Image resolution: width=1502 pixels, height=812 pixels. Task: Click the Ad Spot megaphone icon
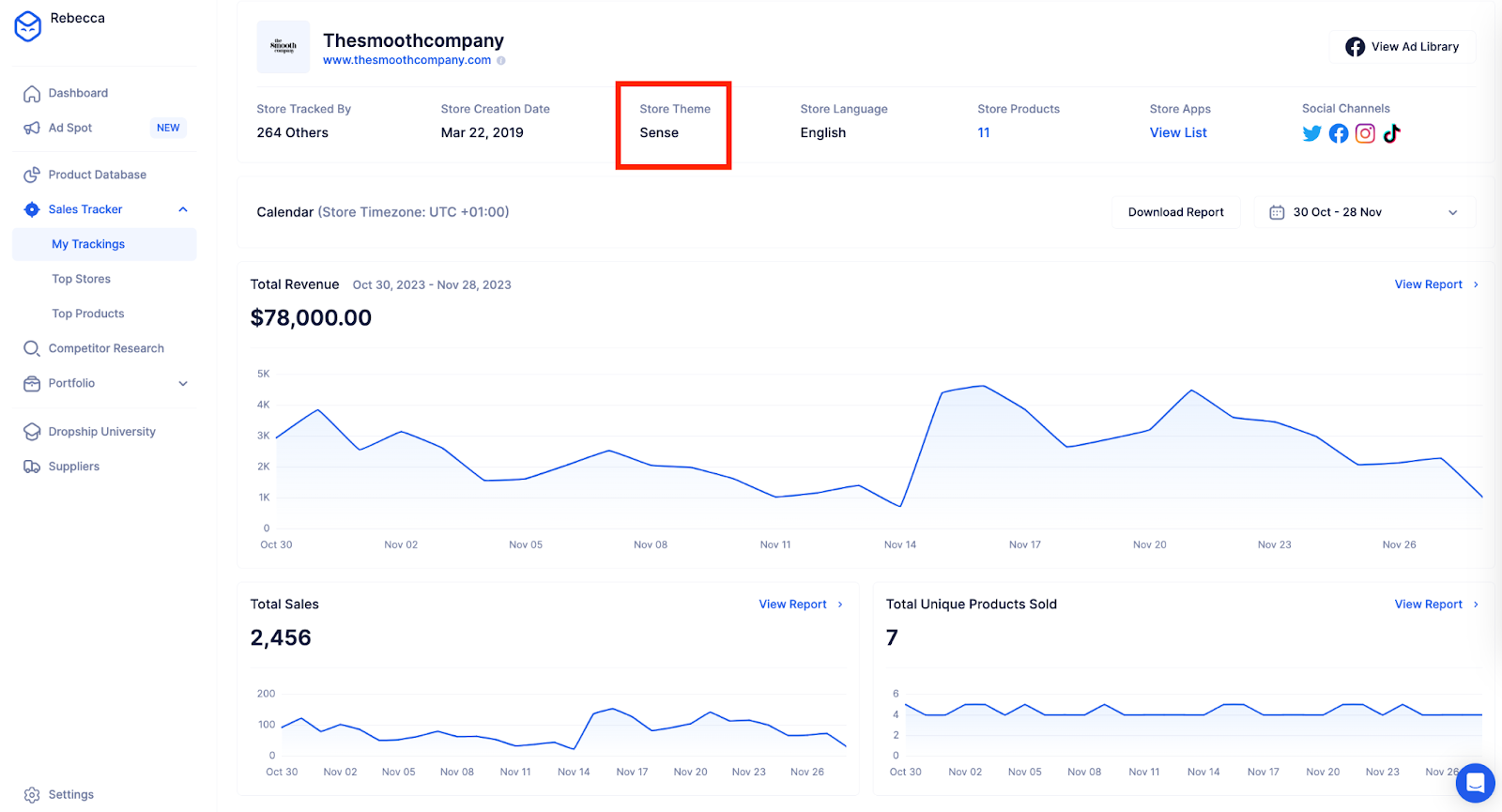tap(32, 128)
